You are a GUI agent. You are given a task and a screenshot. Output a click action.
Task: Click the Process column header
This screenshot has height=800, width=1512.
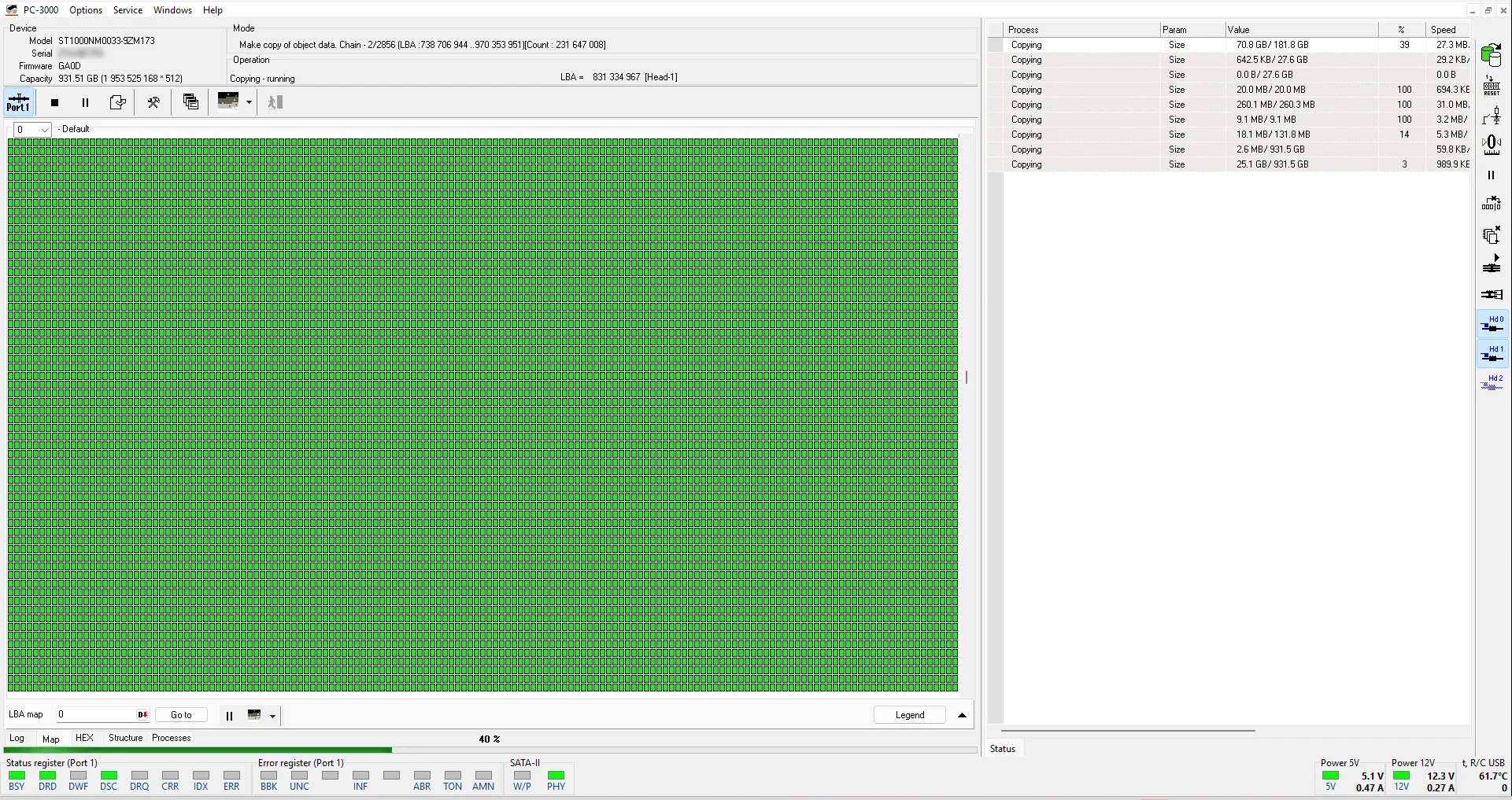(x=1081, y=30)
